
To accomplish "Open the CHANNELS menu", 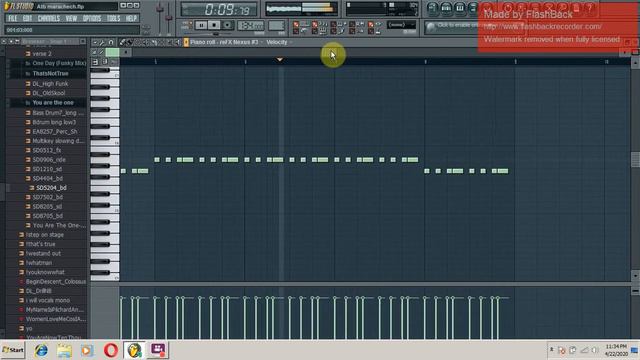I will pos(49,18).
